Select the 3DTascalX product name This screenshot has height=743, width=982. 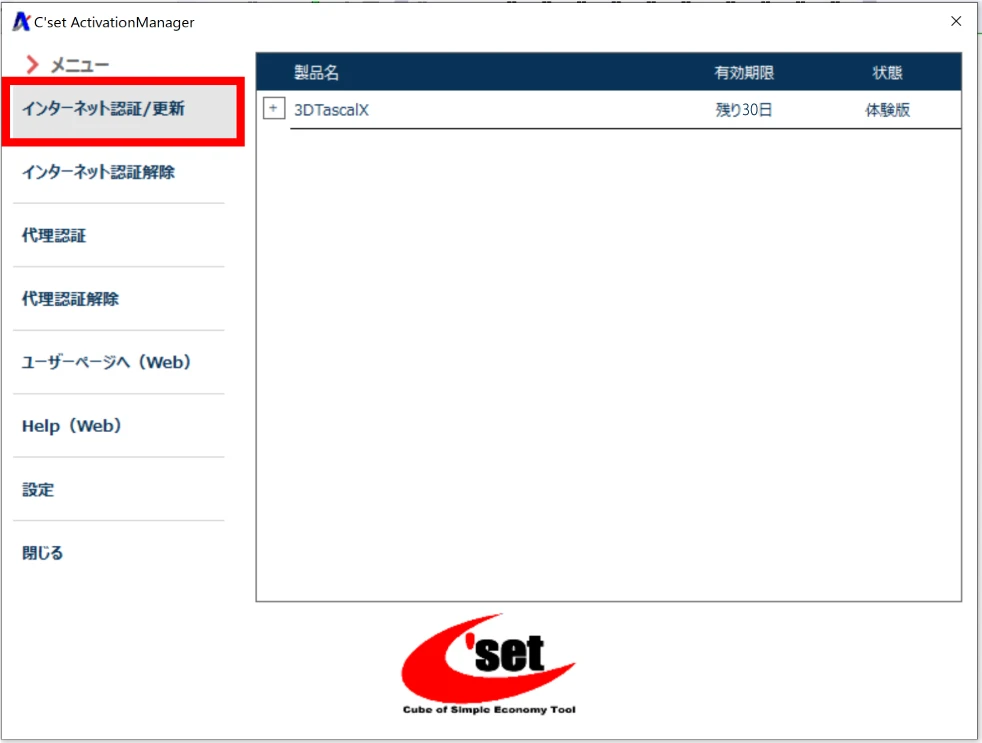pyautogui.click(x=331, y=110)
